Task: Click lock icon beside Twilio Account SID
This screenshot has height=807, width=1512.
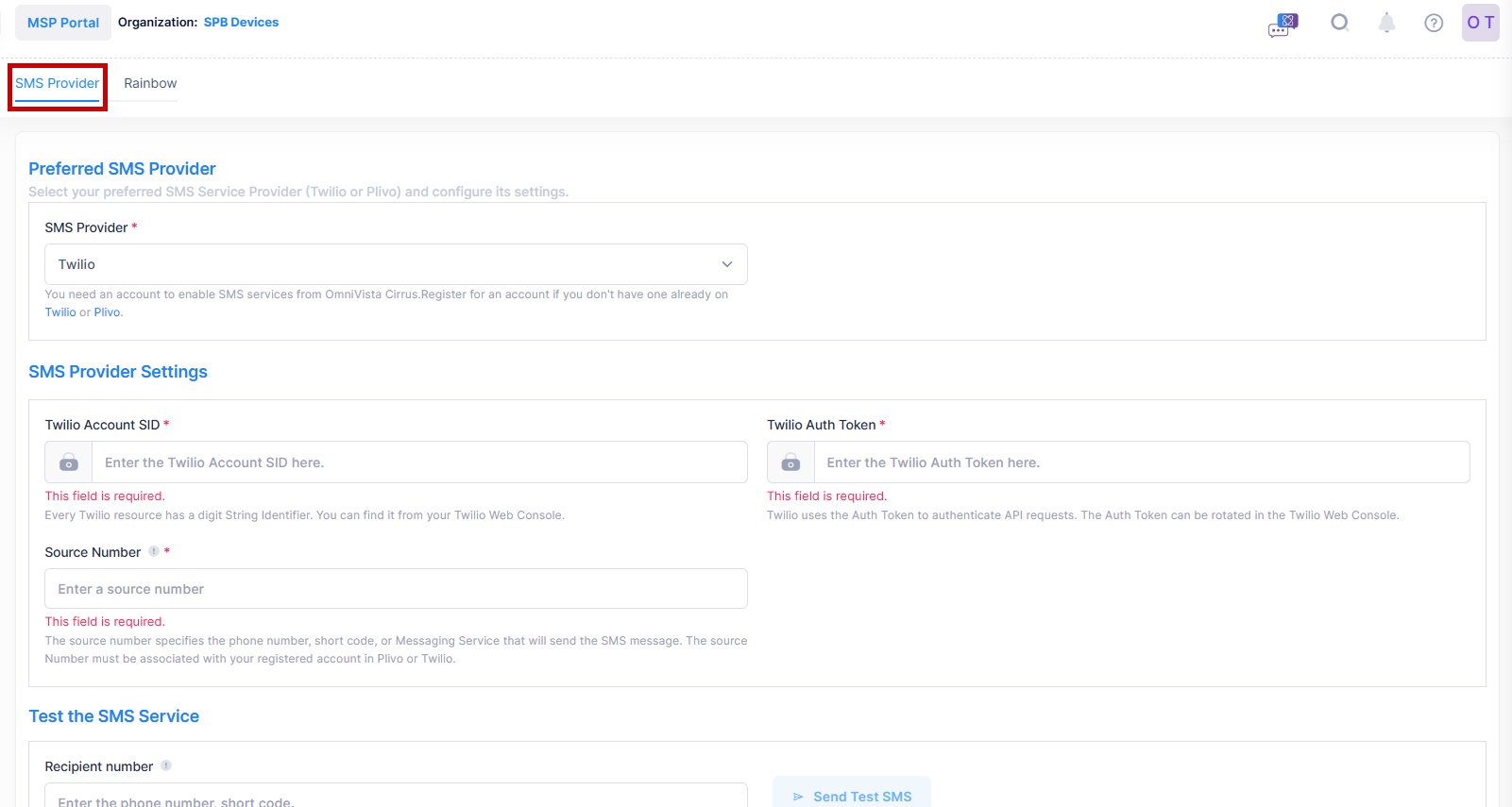Action: tap(69, 462)
